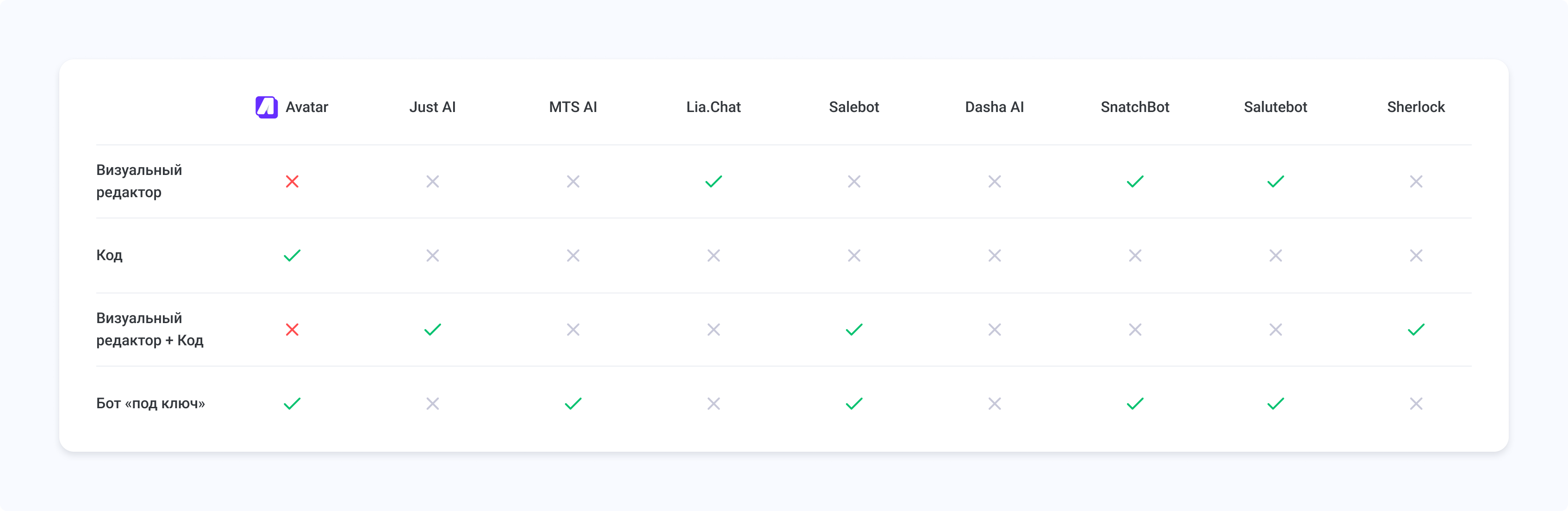1568x511 pixels.
Task: Click the «Визуальный редактор + Код» row label
Action: 150,330
